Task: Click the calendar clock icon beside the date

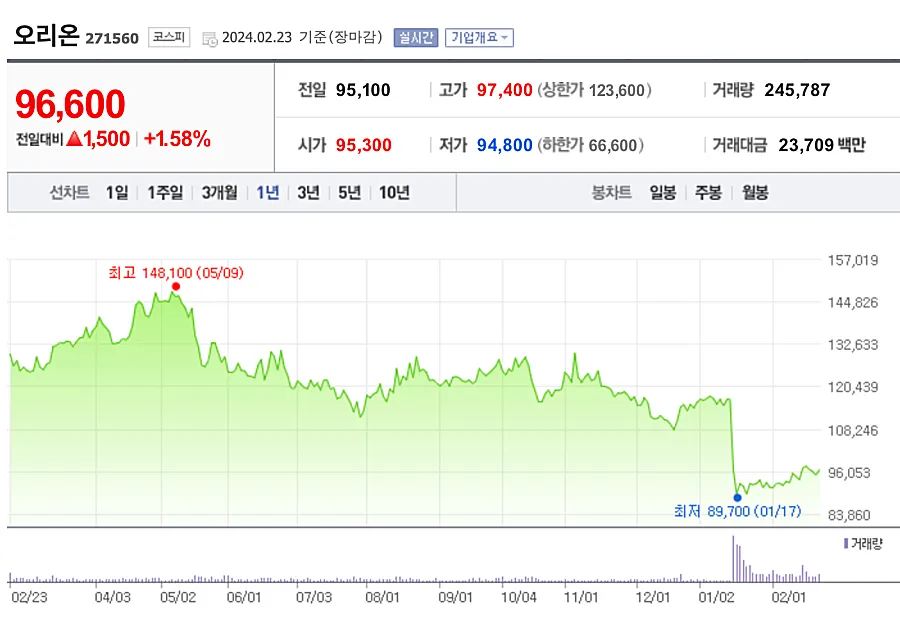Action: 210,39
